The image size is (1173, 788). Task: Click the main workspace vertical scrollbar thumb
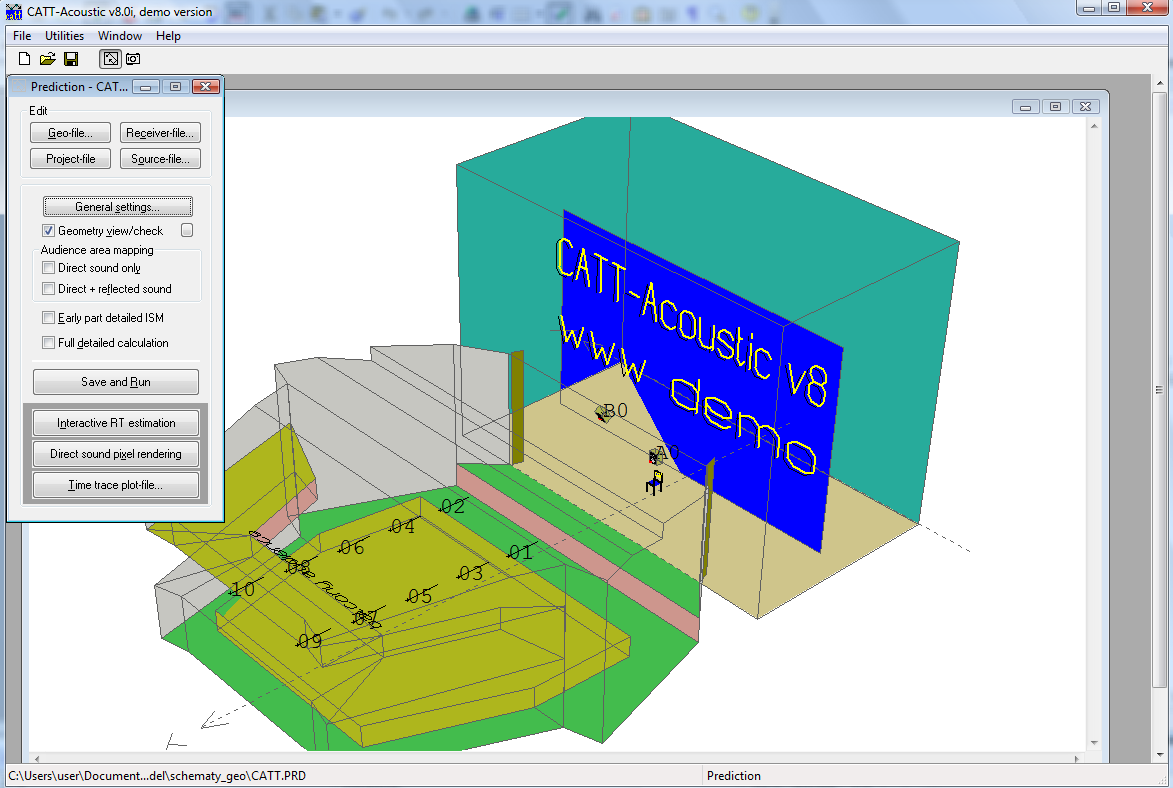point(1160,390)
